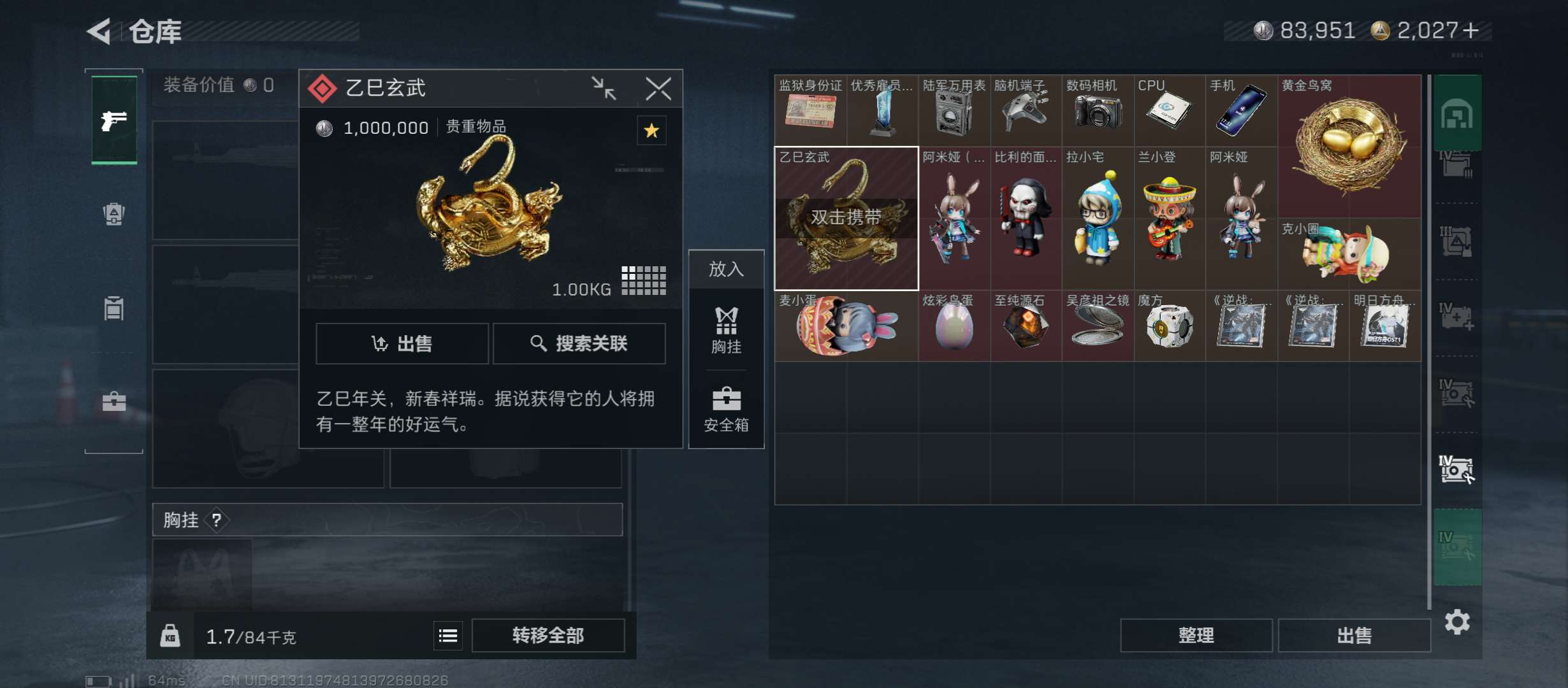Toggle the weight lock icon
Screen dimensions: 1568x688
click(x=170, y=635)
